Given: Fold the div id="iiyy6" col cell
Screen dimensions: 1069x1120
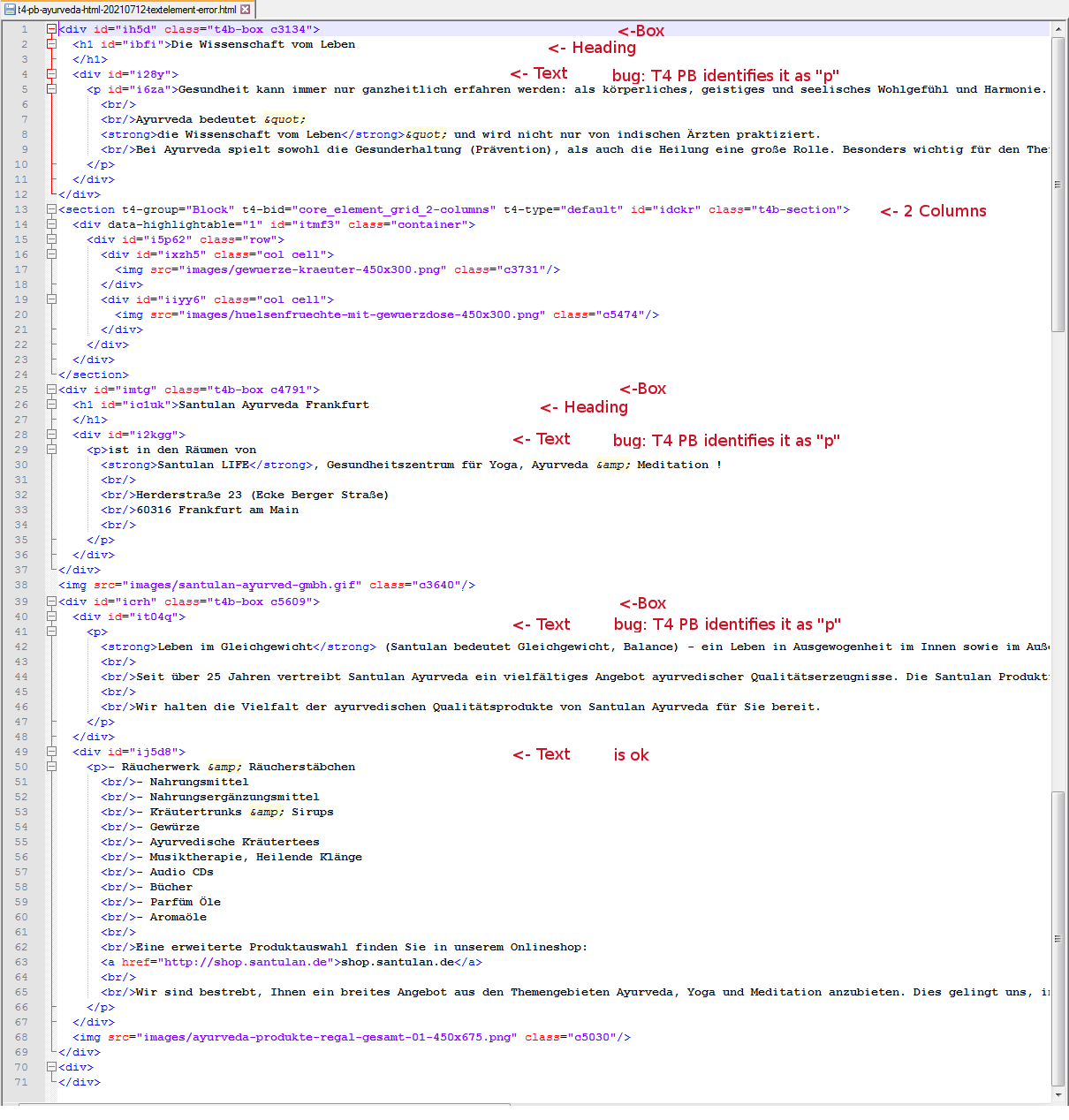Looking at the screenshot, I should [51, 299].
